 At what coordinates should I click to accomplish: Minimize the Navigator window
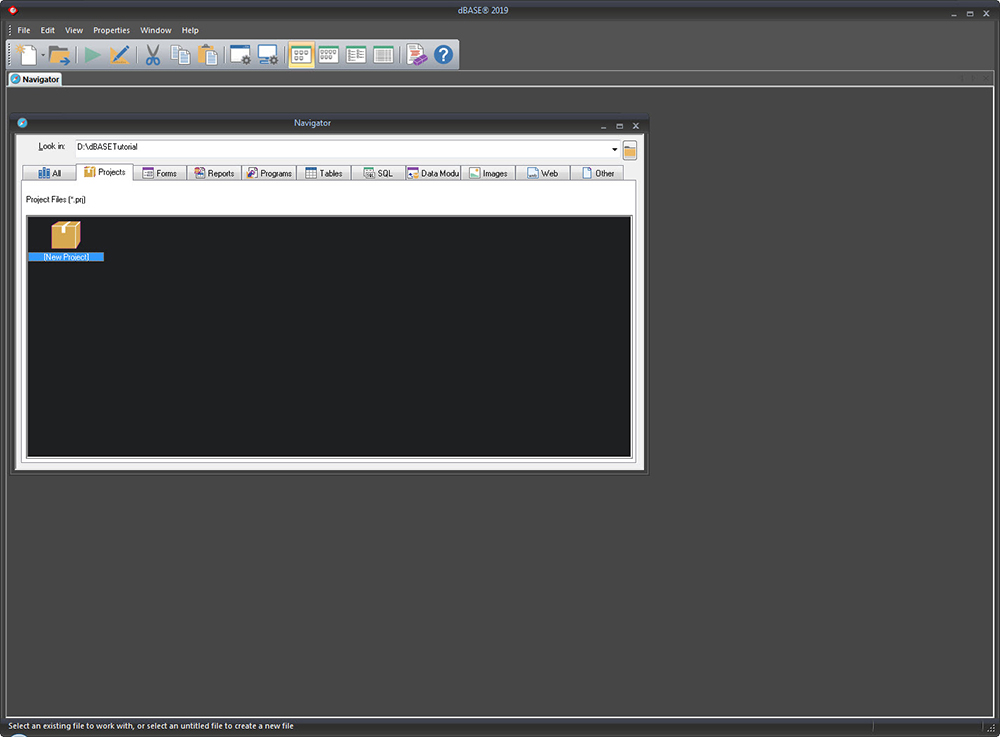tap(603, 126)
